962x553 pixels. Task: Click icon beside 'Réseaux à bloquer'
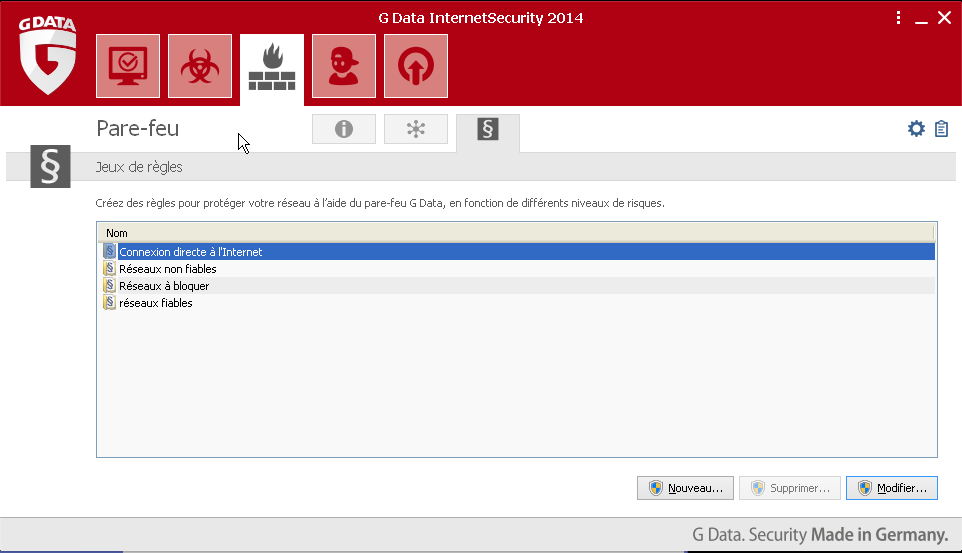pos(109,286)
